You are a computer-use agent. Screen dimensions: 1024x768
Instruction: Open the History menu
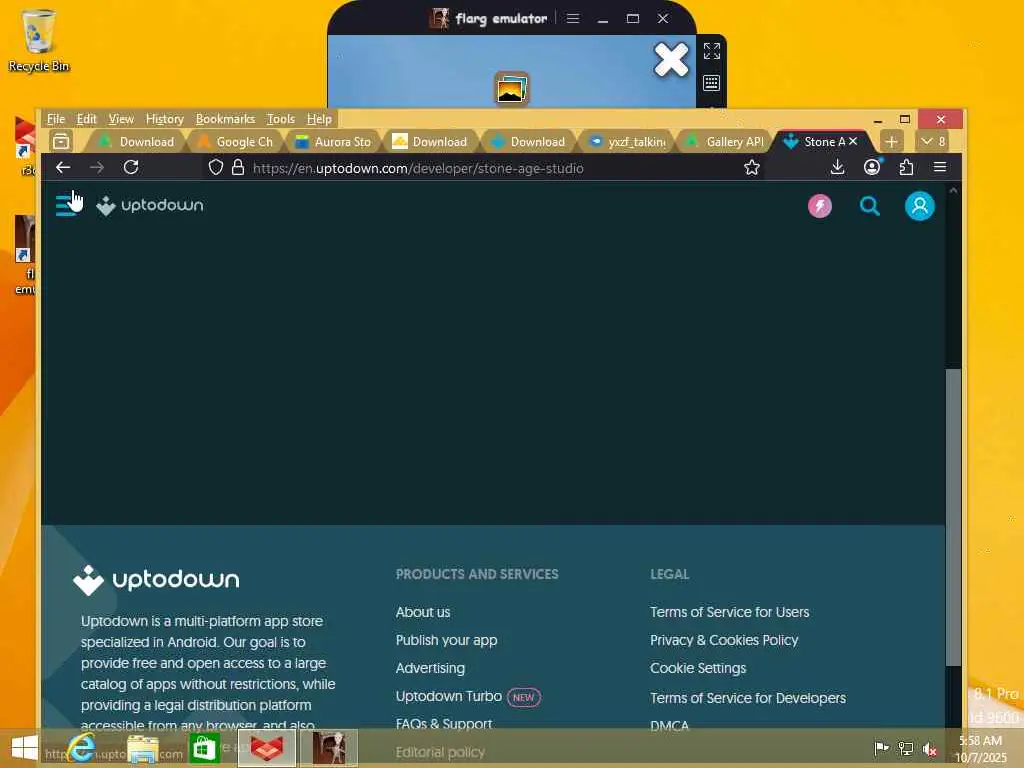click(x=165, y=119)
